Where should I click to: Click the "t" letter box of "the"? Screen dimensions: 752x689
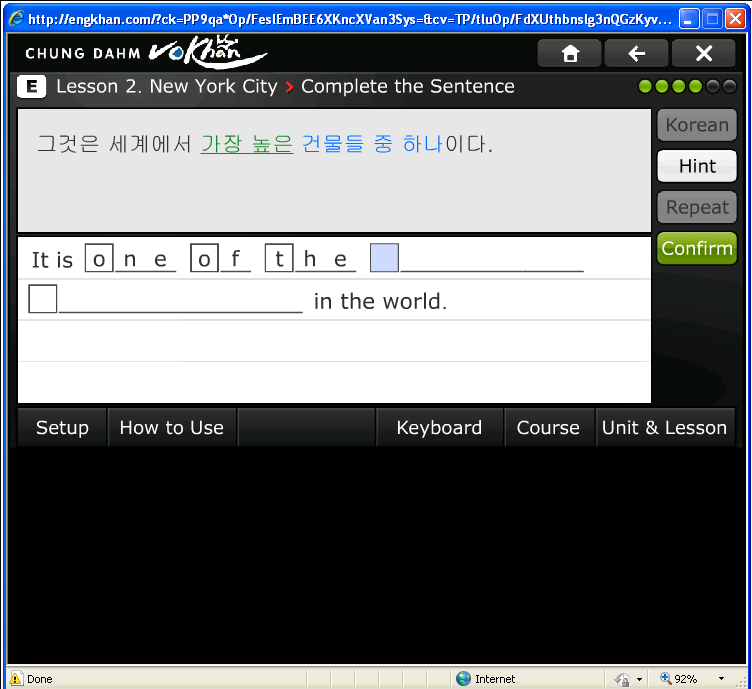279,257
